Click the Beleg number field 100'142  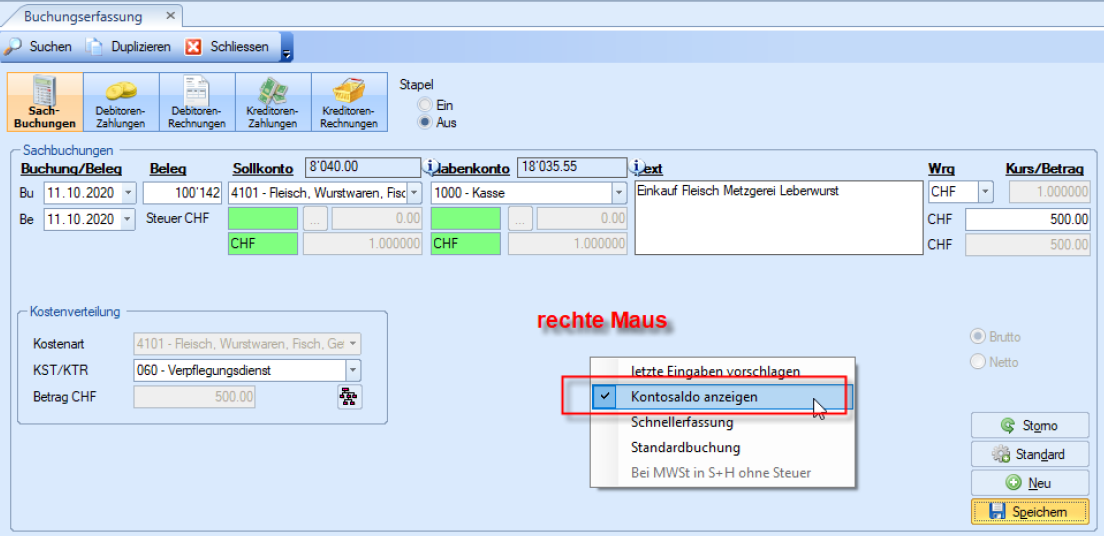182,192
